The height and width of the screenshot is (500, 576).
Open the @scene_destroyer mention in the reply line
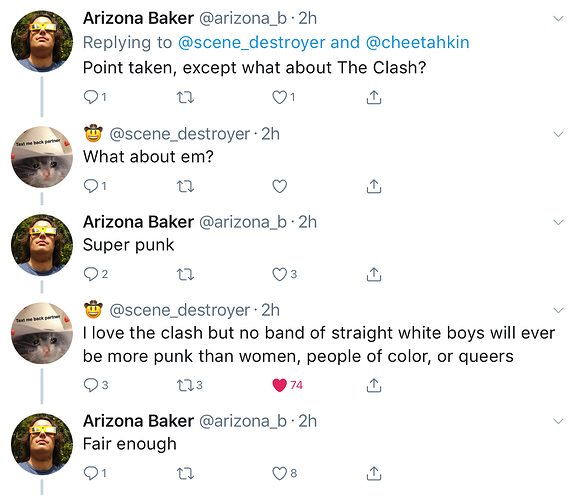252,43
